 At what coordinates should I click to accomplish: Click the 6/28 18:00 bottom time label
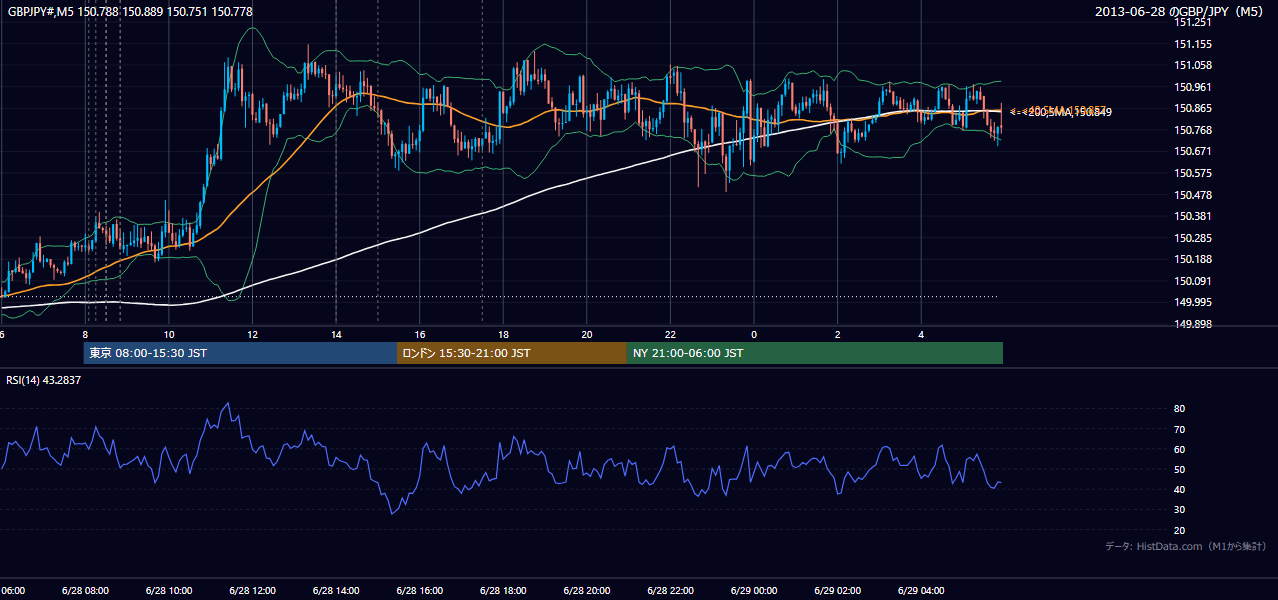click(503, 591)
